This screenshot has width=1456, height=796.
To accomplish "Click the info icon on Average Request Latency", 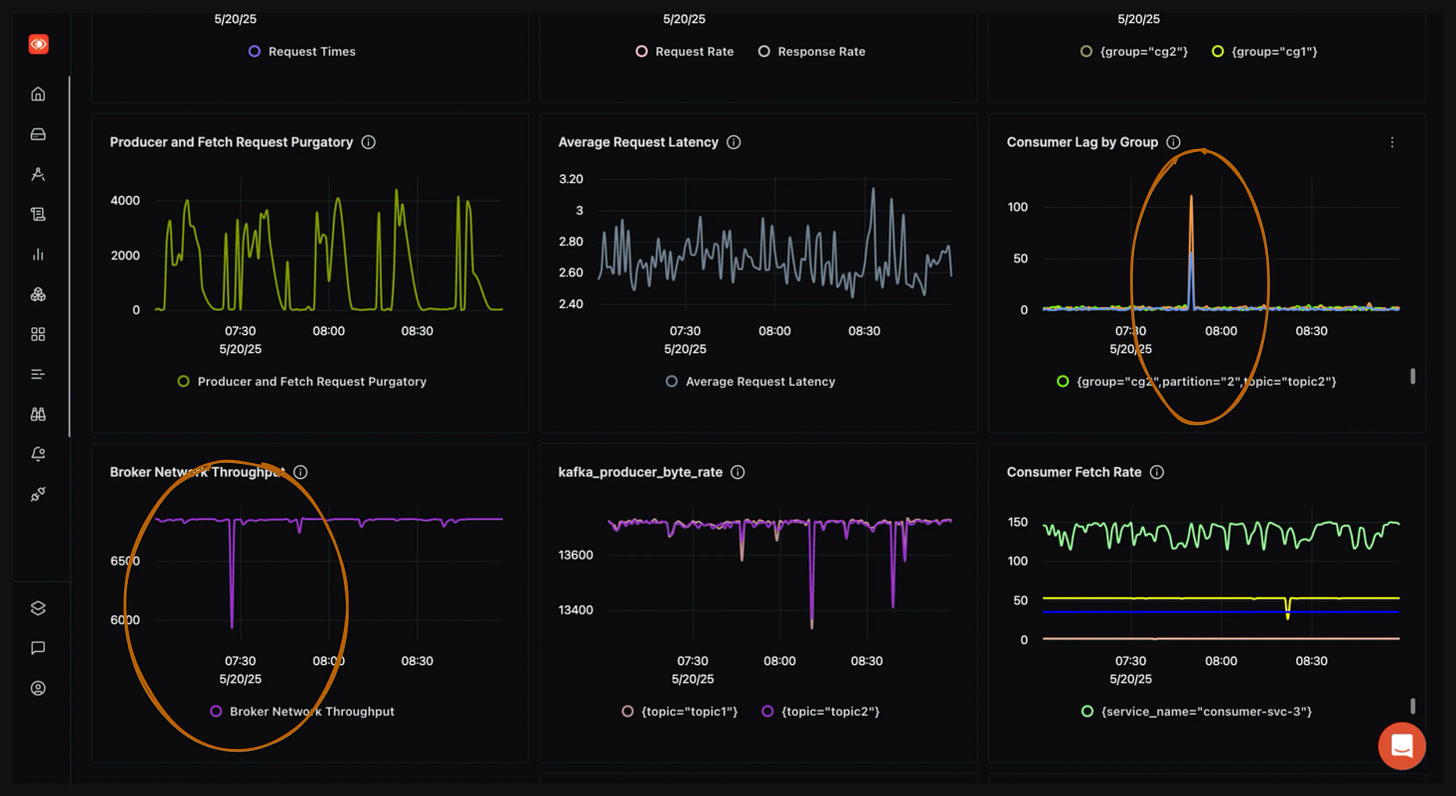I will click(733, 142).
